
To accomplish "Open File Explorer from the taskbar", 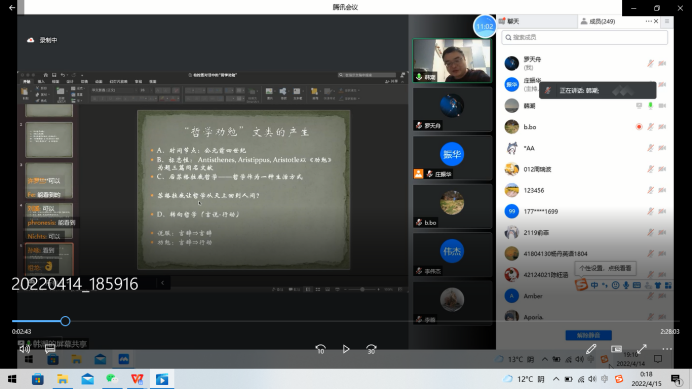I will point(62,379).
